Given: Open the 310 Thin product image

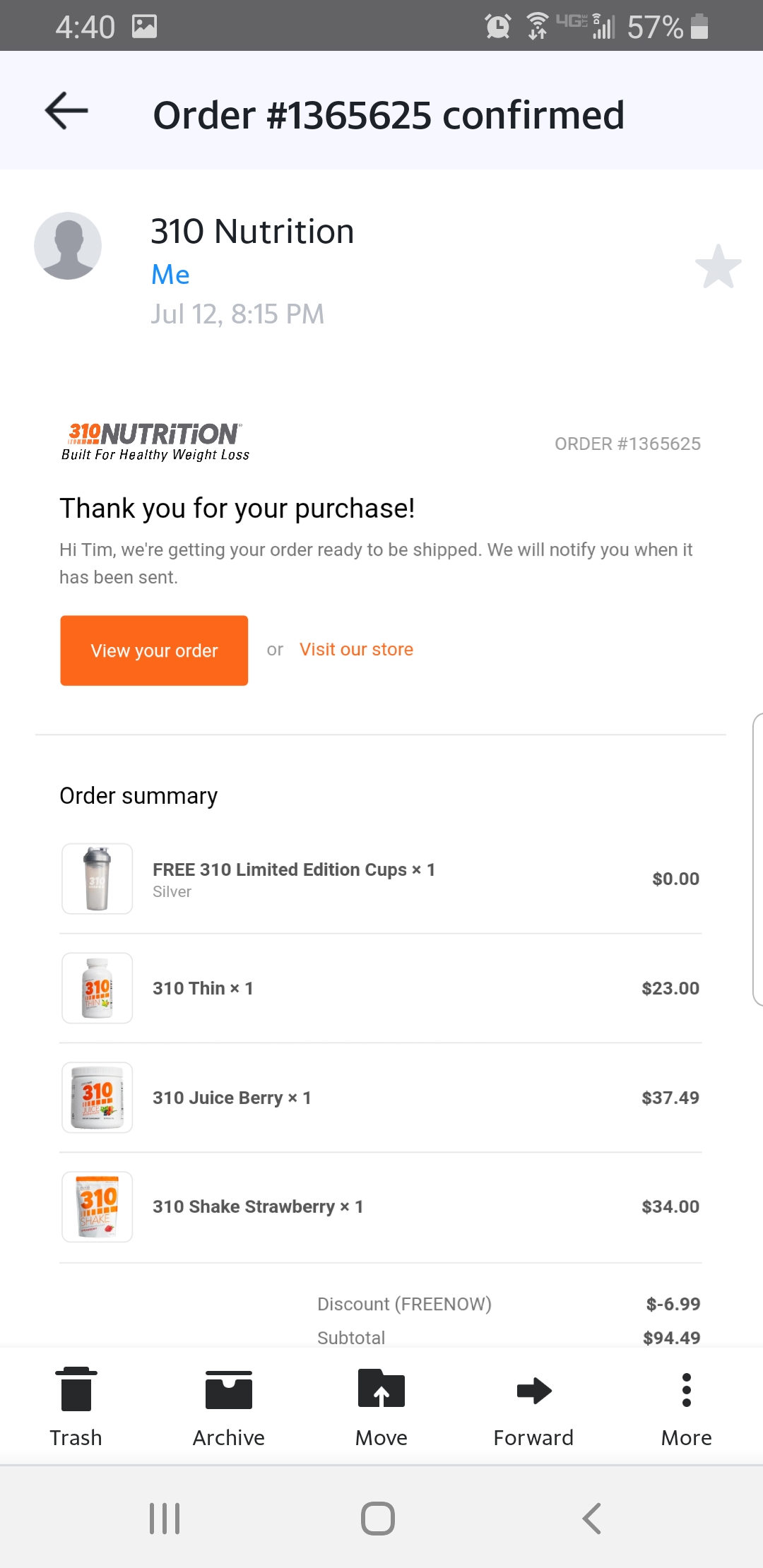Looking at the screenshot, I should click(x=97, y=988).
